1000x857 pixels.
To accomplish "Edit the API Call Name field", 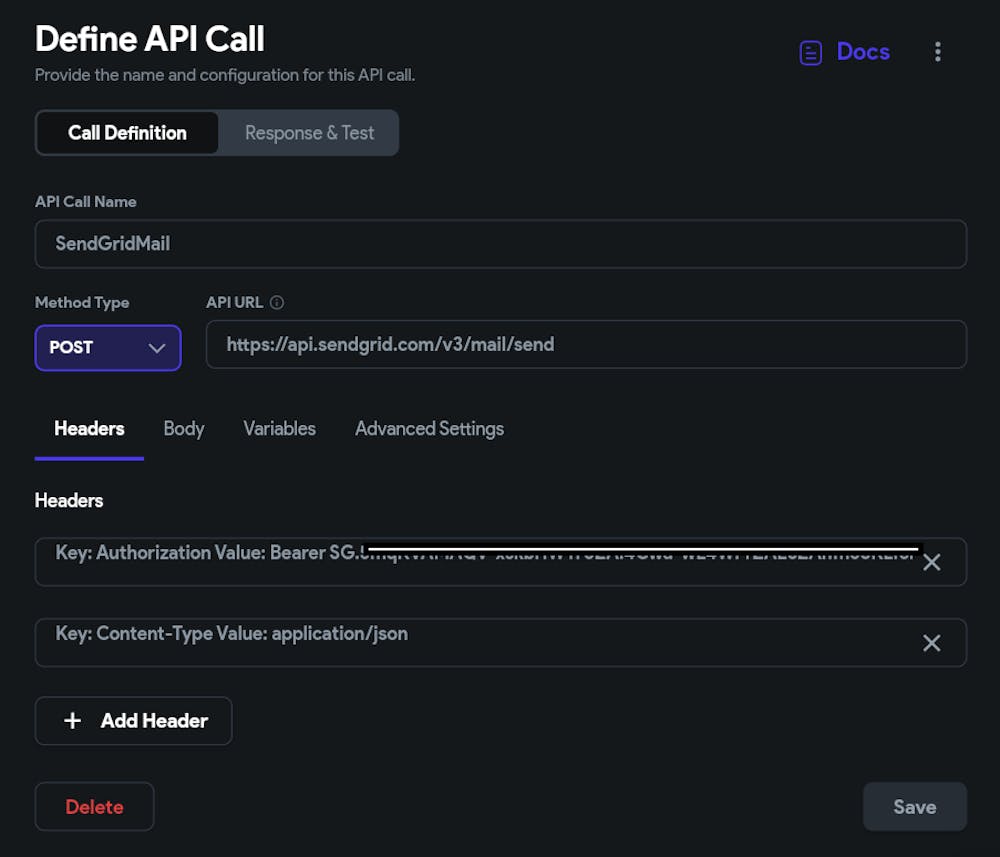I will (501, 244).
